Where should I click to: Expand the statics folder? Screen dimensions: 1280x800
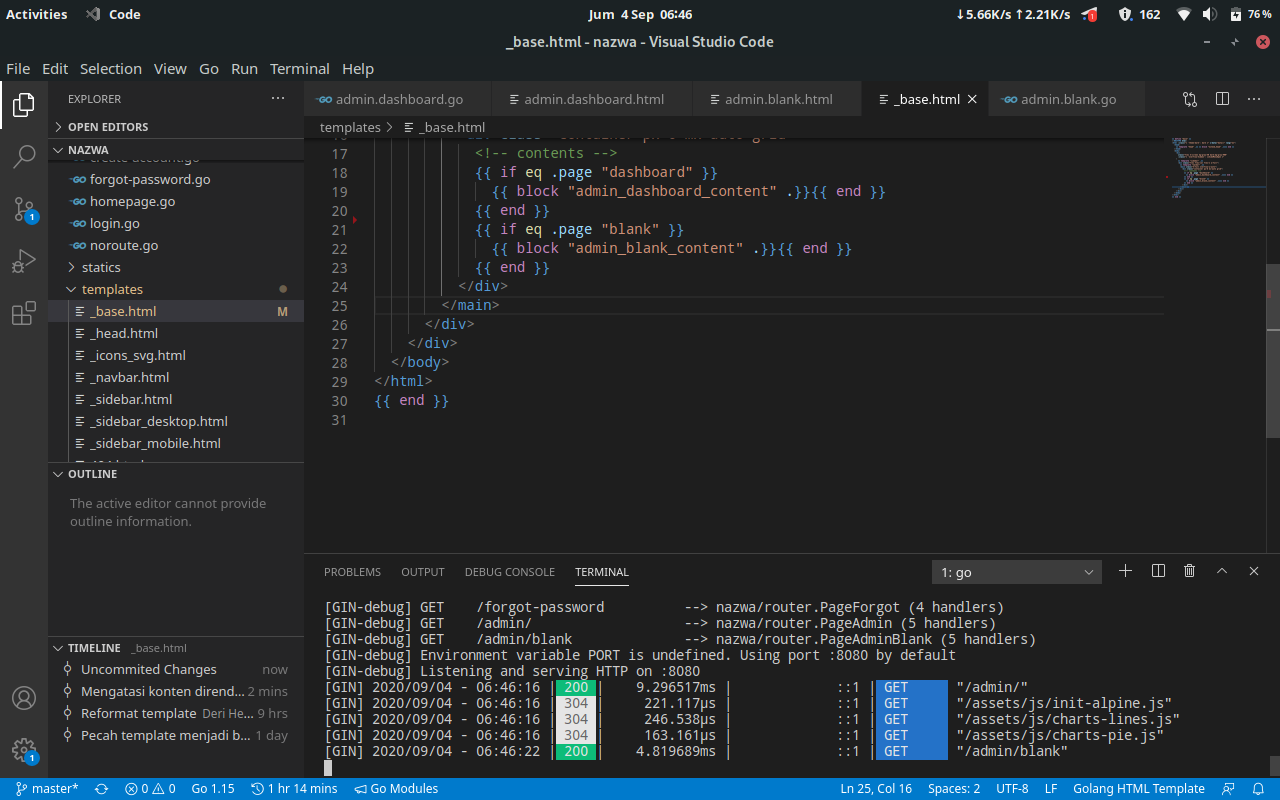pos(176,267)
